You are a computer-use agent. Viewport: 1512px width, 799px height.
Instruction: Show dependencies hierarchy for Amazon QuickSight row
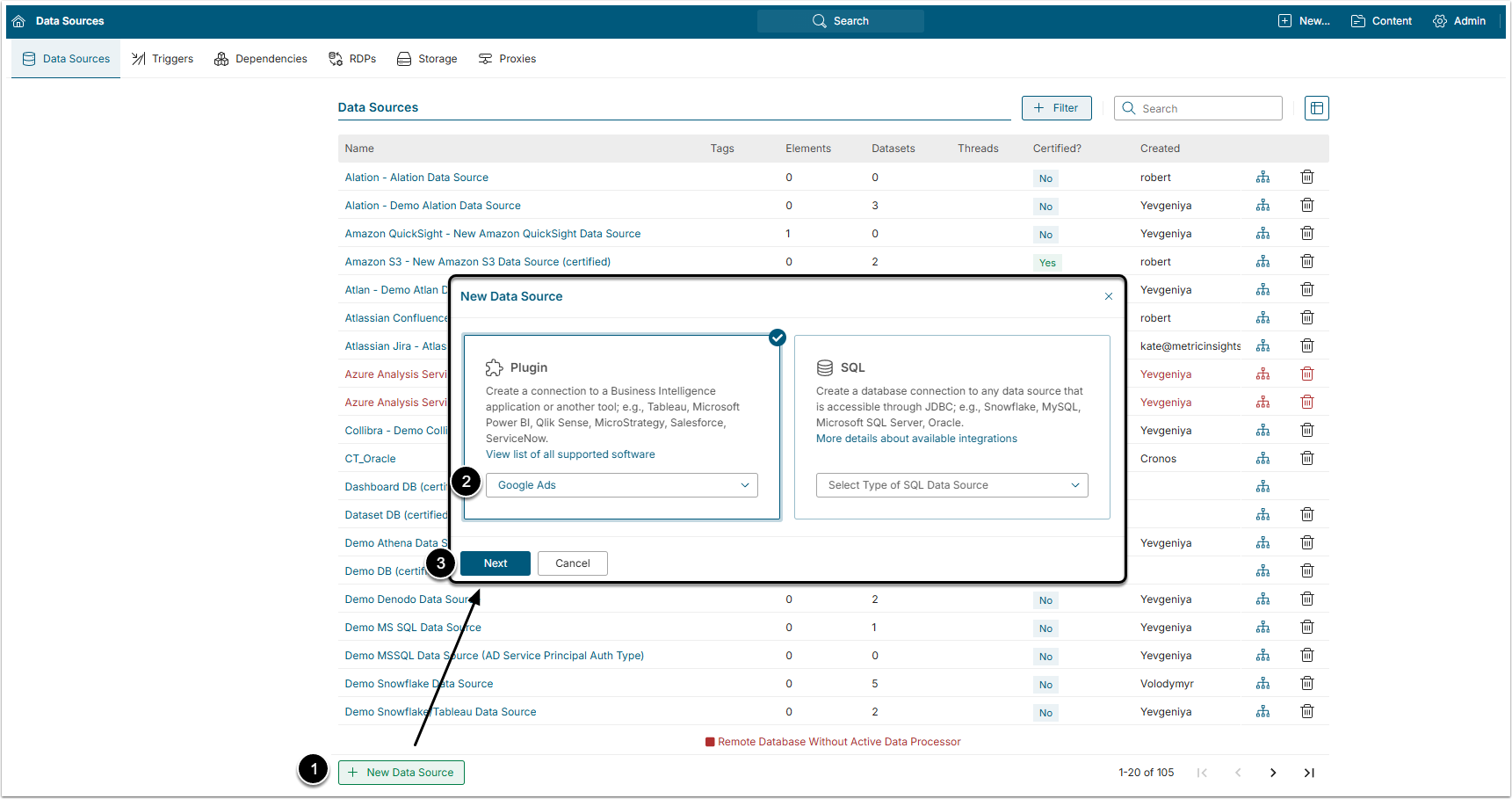point(1262,234)
